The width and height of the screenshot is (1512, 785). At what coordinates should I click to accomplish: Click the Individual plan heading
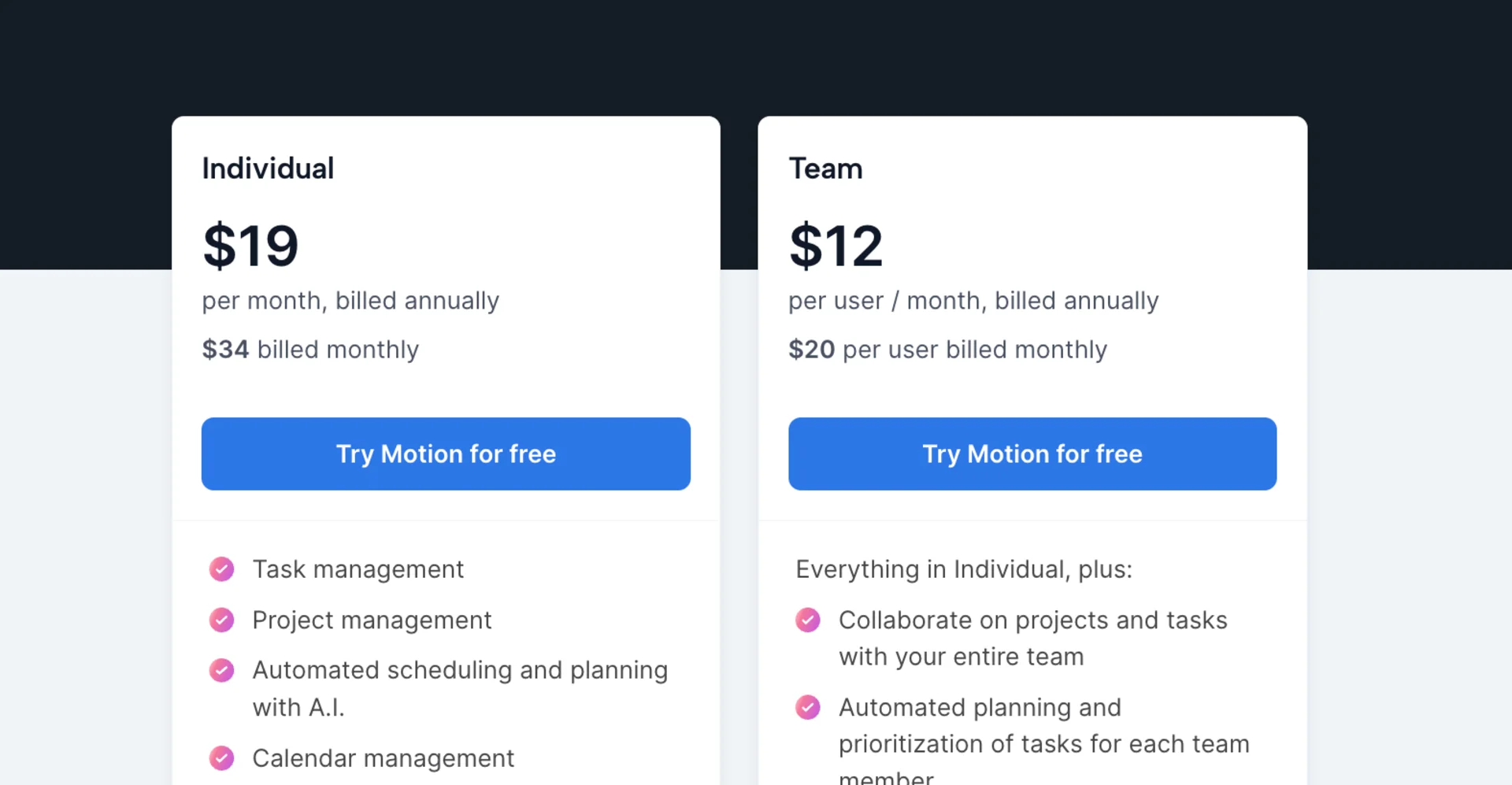click(268, 168)
